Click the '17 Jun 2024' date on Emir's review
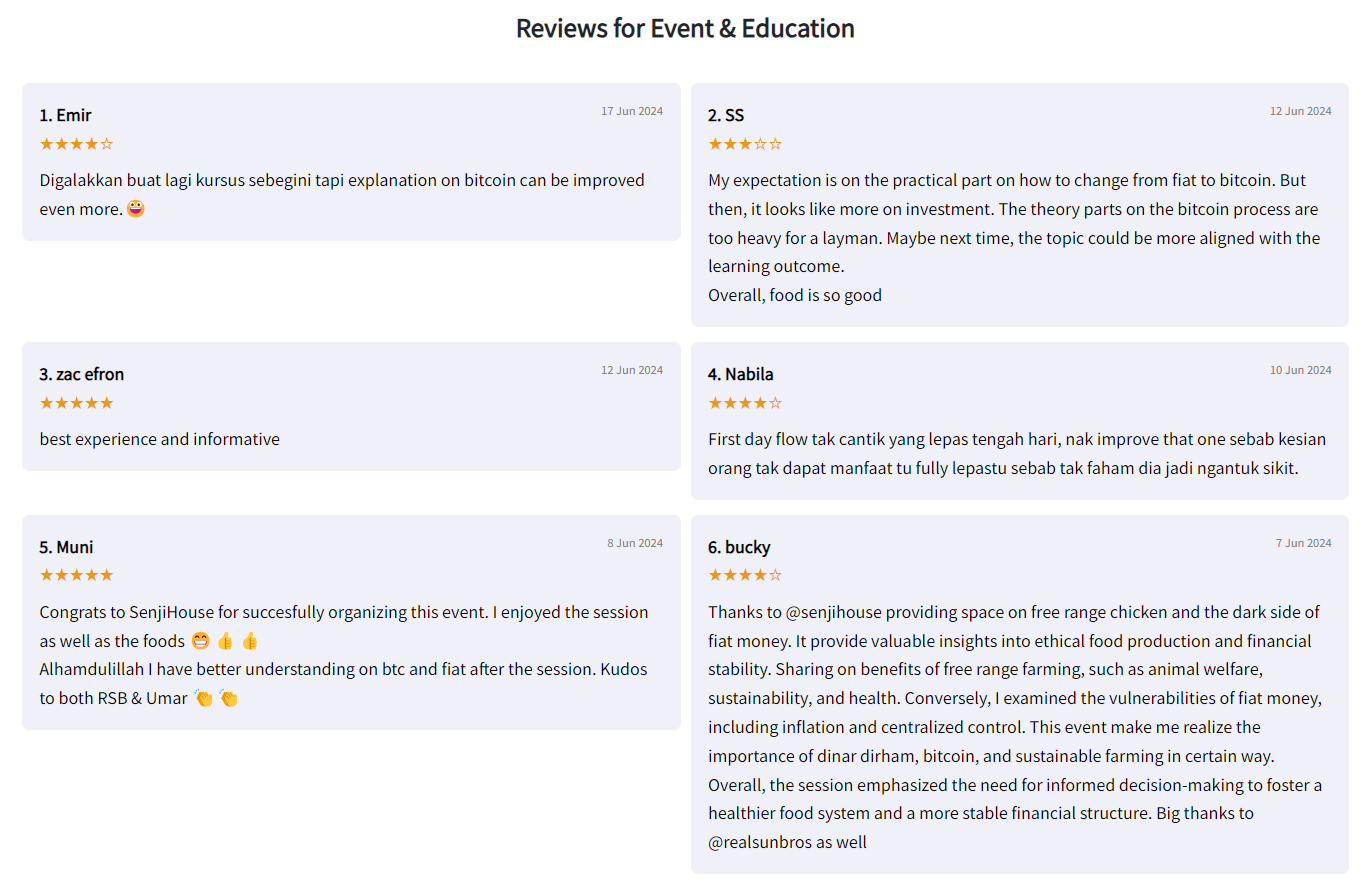Viewport: 1366px width, 886px height. coord(632,111)
